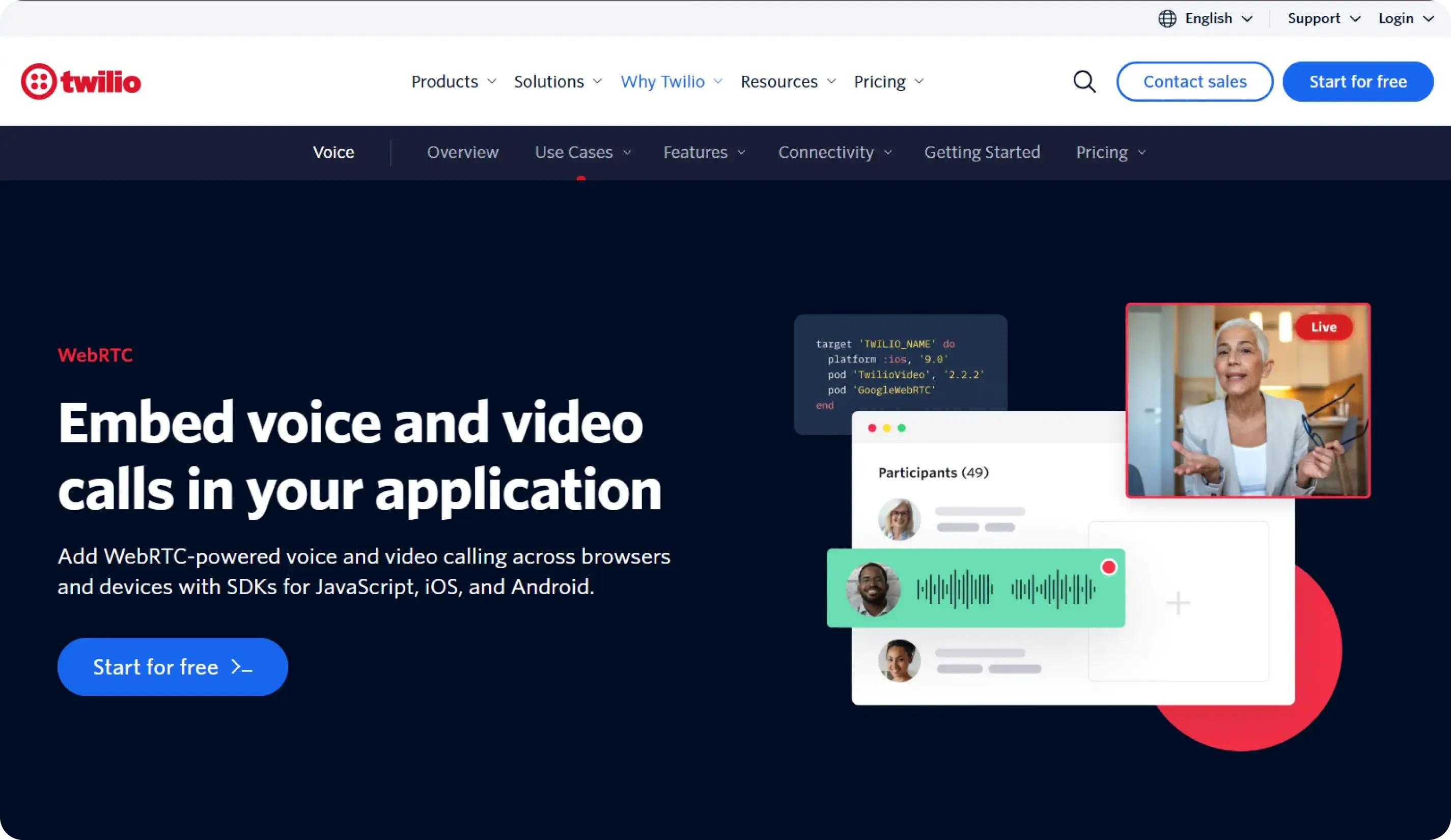Click the plus icon in participants panel
This screenshot has width=1451, height=840.
(x=1178, y=603)
